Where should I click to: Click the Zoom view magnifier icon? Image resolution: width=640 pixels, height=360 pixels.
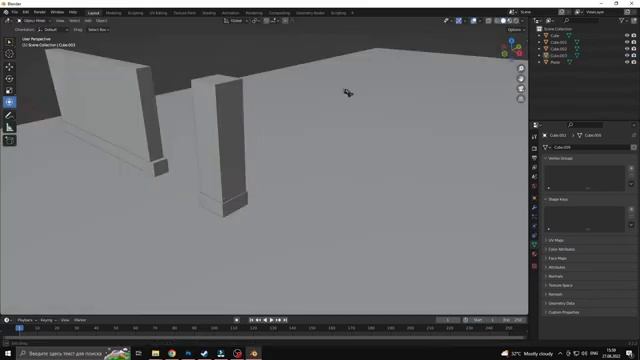pyautogui.click(x=521, y=68)
